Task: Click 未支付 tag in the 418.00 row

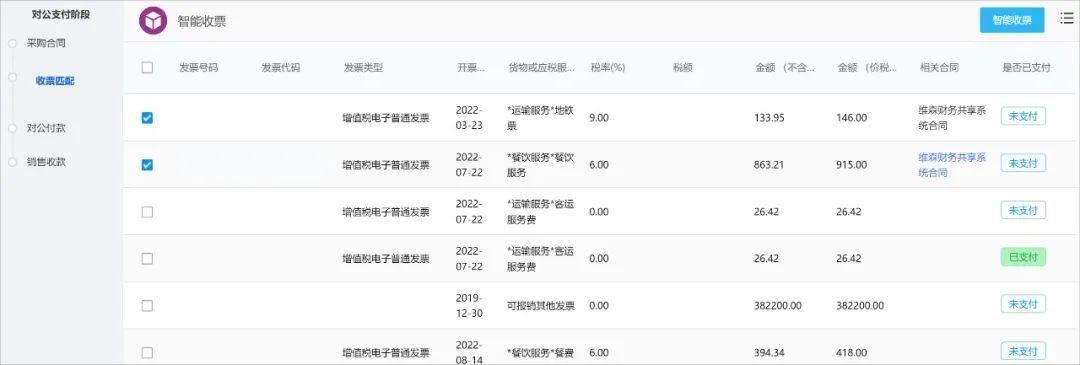Action: (x=1023, y=351)
